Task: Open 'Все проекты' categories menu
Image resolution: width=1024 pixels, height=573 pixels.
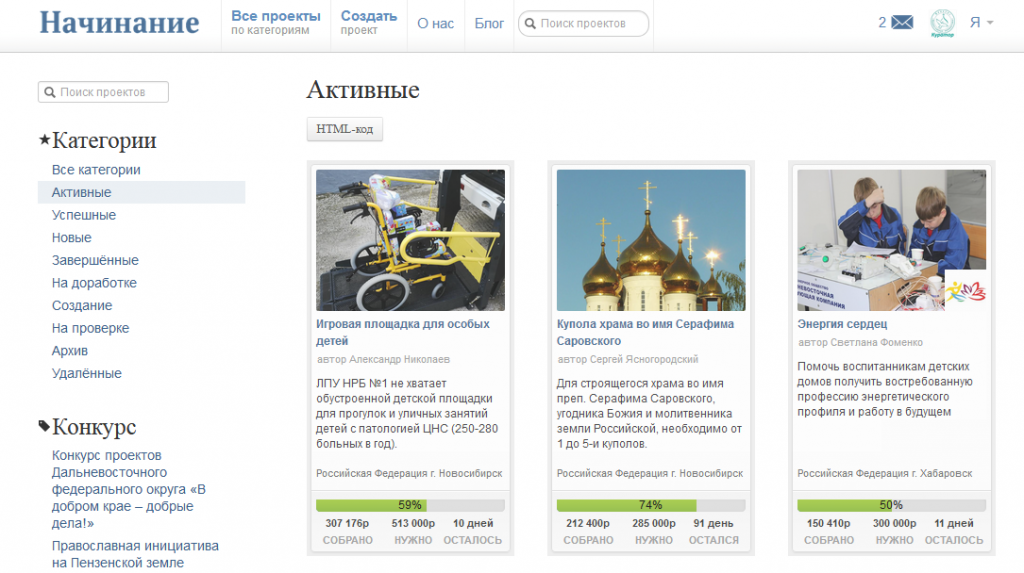Action: click(275, 23)
